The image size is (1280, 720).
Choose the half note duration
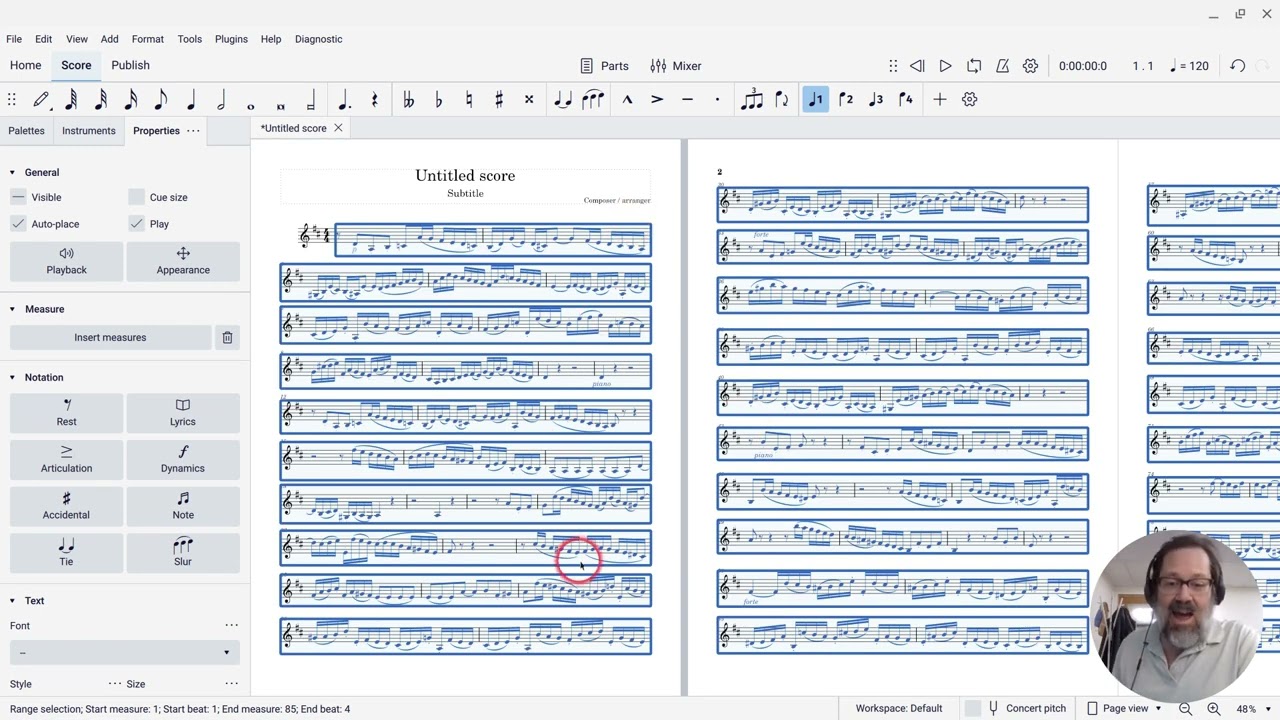(221, 99)
